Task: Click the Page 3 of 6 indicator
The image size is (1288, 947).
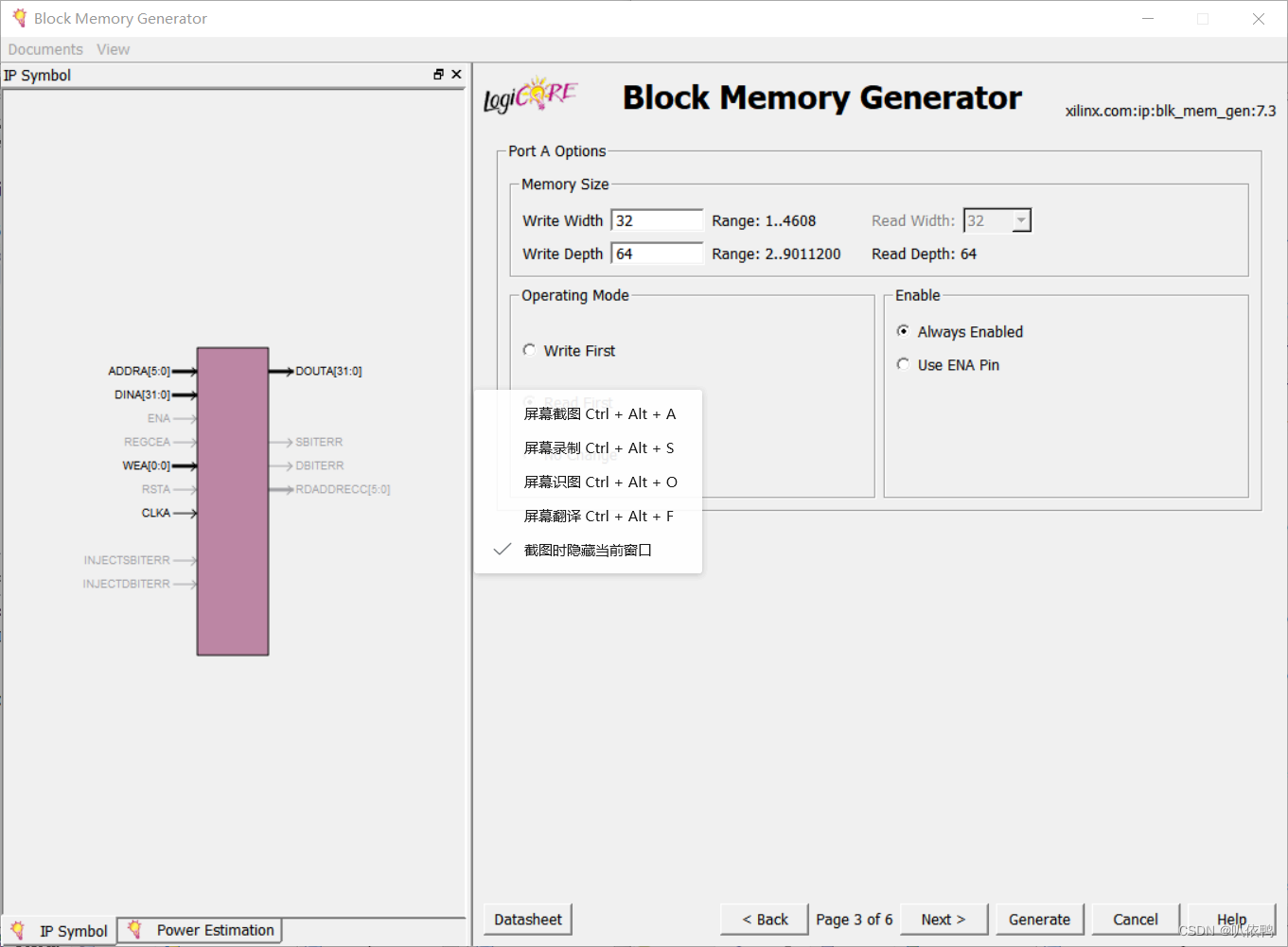Action: coord(854,920)
